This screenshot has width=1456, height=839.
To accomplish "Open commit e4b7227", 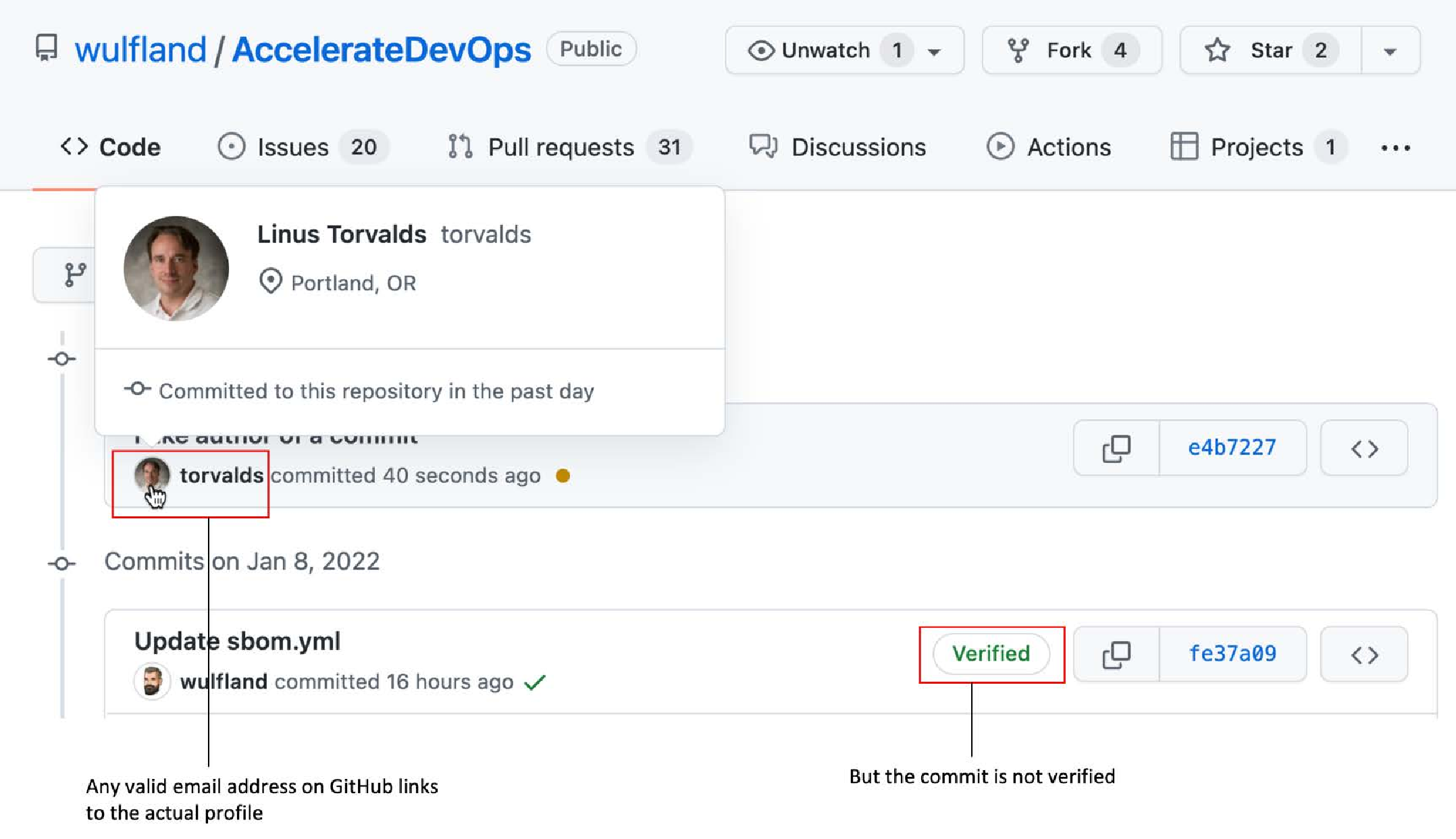I will click(1232, 448).
